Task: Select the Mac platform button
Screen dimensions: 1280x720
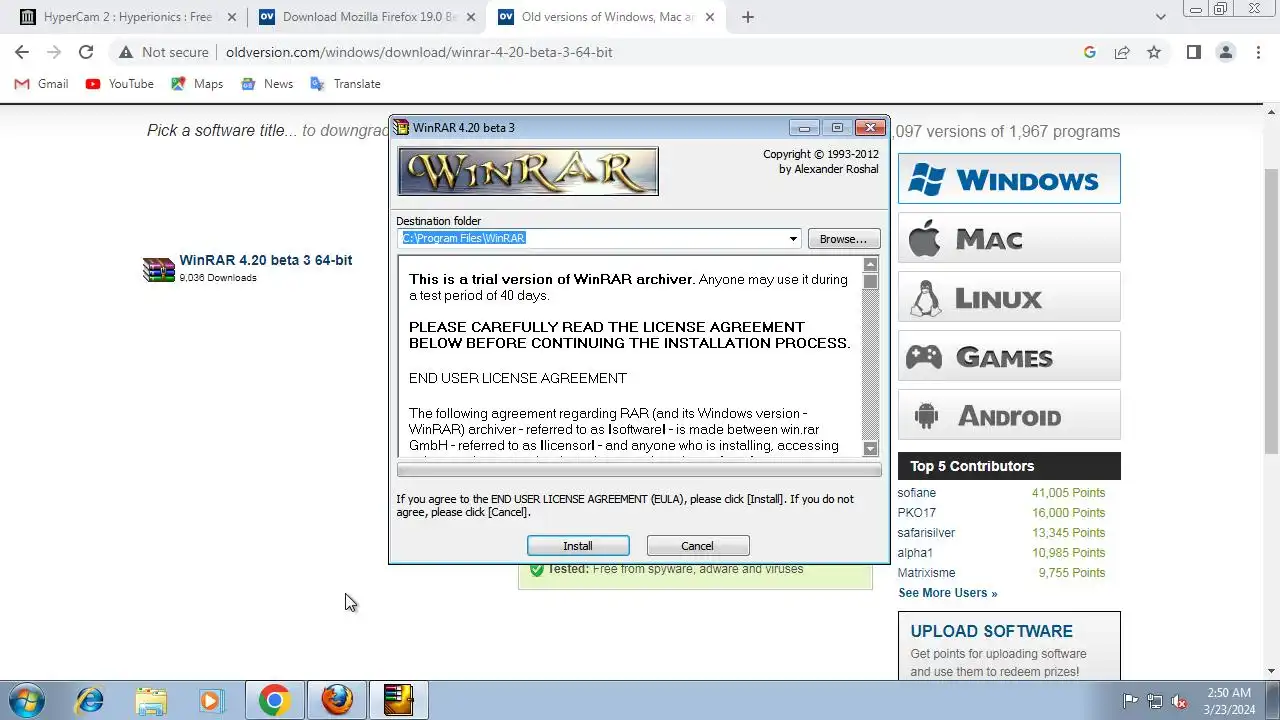Action: [x=1009, y=238]
